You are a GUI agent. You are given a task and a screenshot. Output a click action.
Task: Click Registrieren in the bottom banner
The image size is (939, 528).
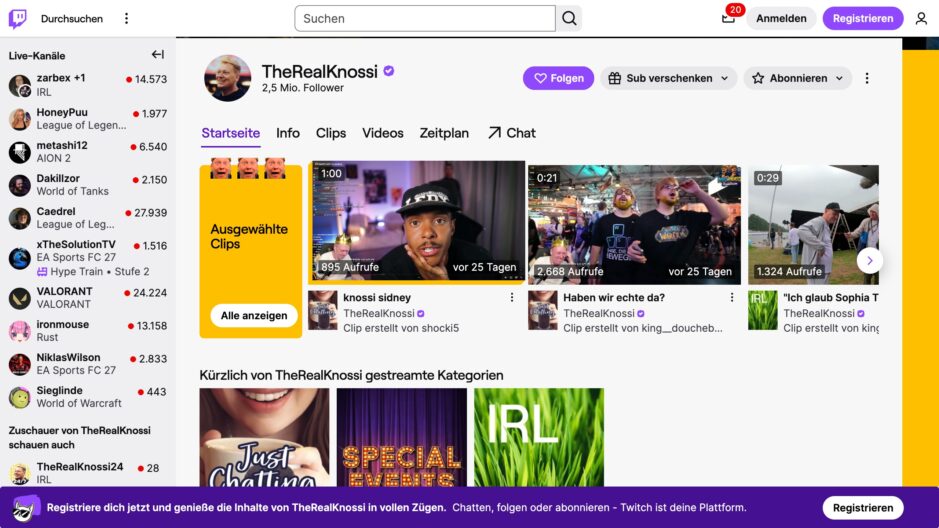[x=863, y=508]
